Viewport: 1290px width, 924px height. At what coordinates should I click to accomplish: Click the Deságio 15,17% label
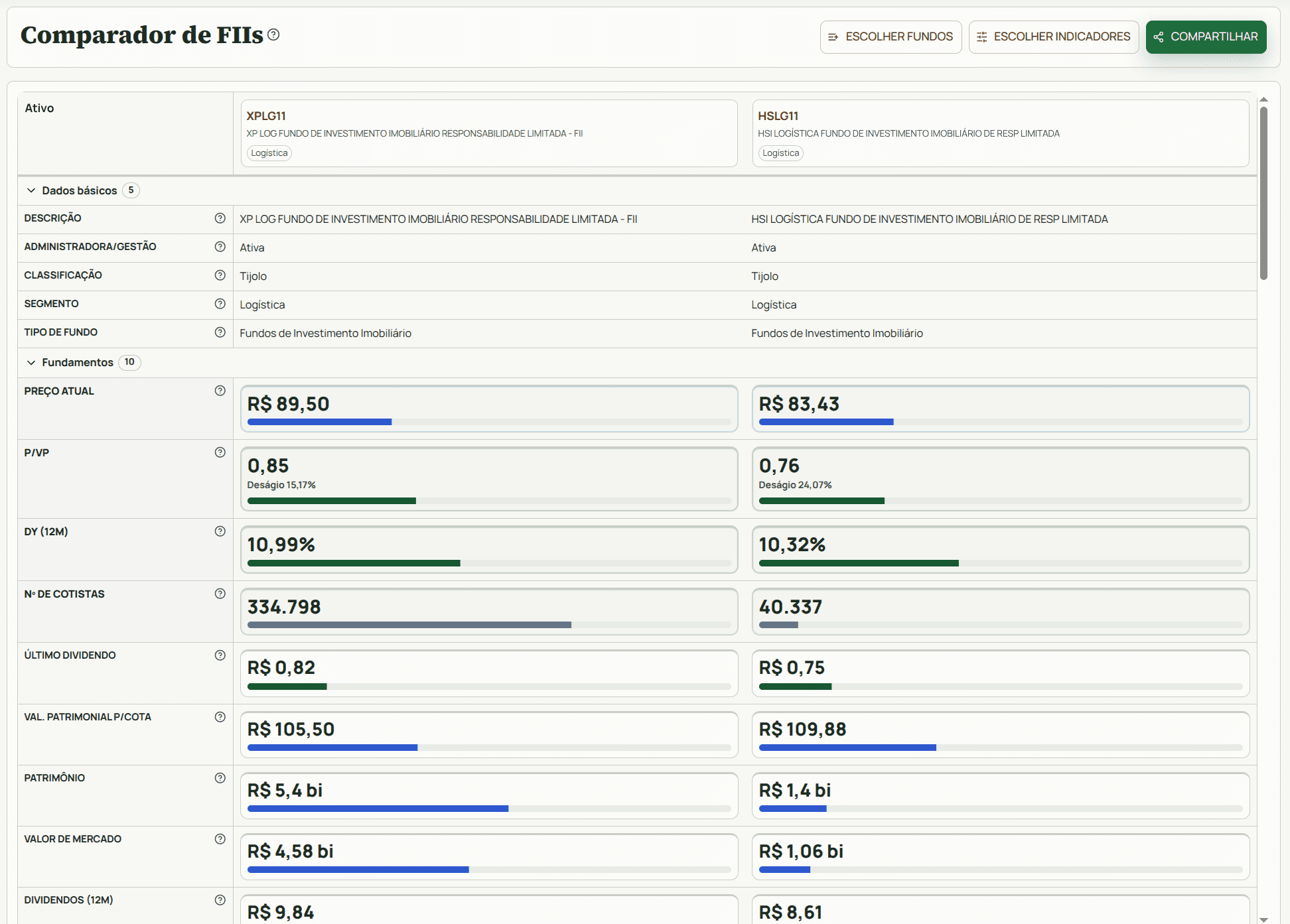click(x=281, y=485)
